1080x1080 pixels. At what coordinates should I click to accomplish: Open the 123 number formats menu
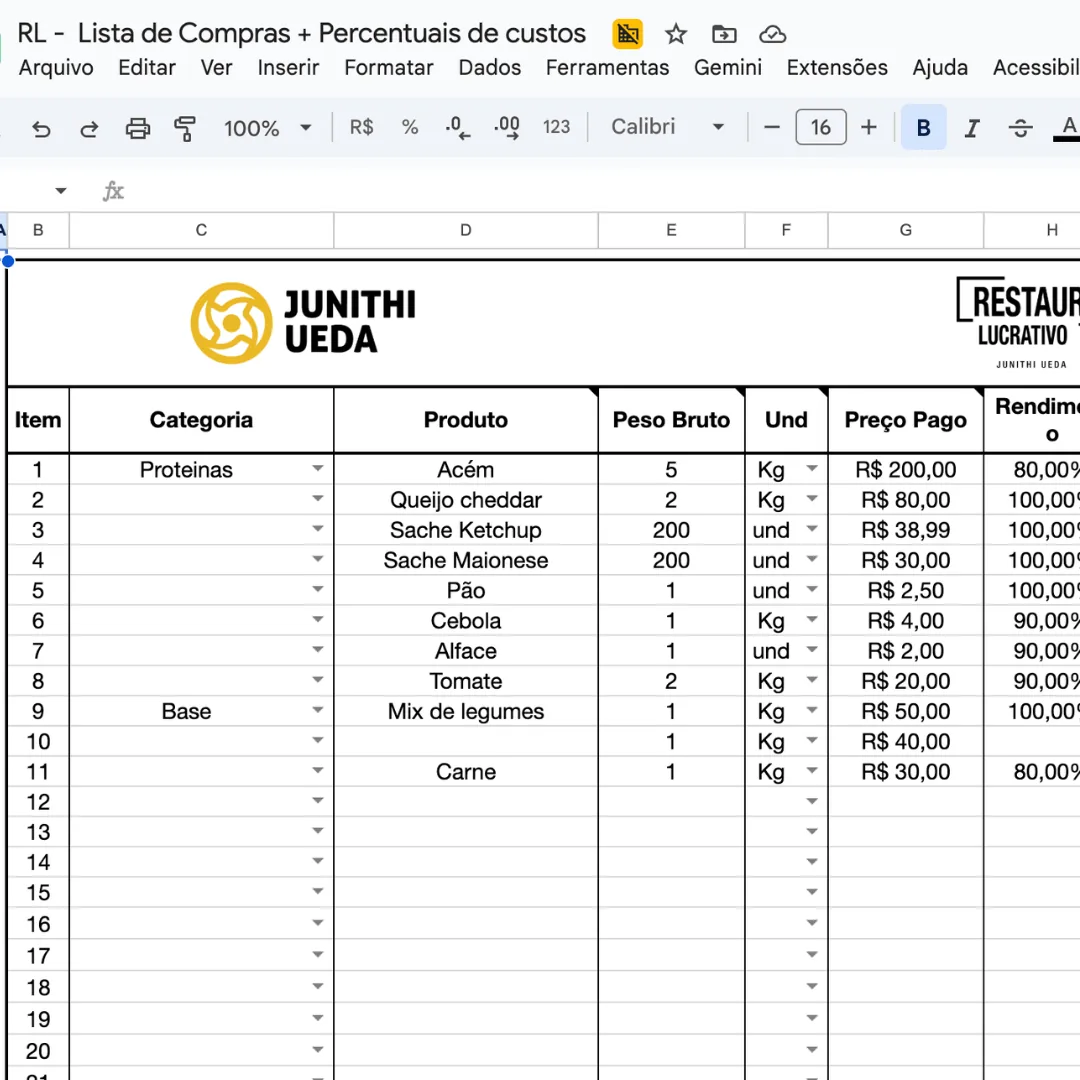[556, 127]
